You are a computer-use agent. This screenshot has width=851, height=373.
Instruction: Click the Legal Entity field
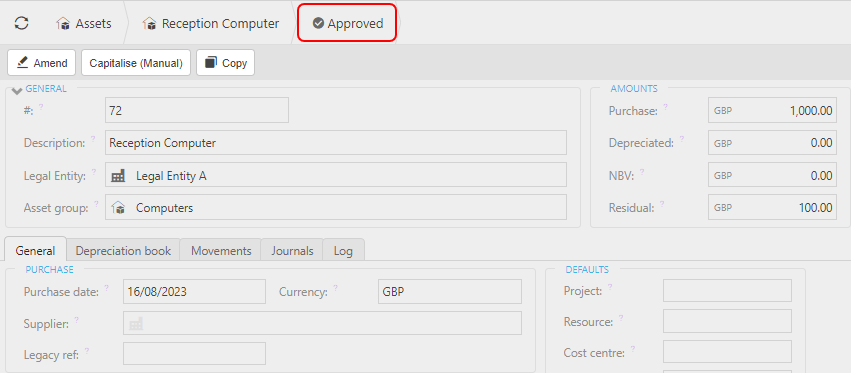[335, 175]
